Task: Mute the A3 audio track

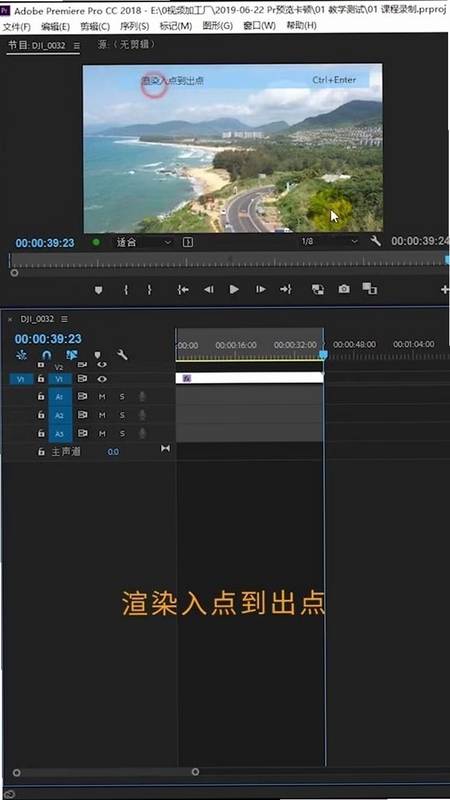Action: (x=102, y=434)
